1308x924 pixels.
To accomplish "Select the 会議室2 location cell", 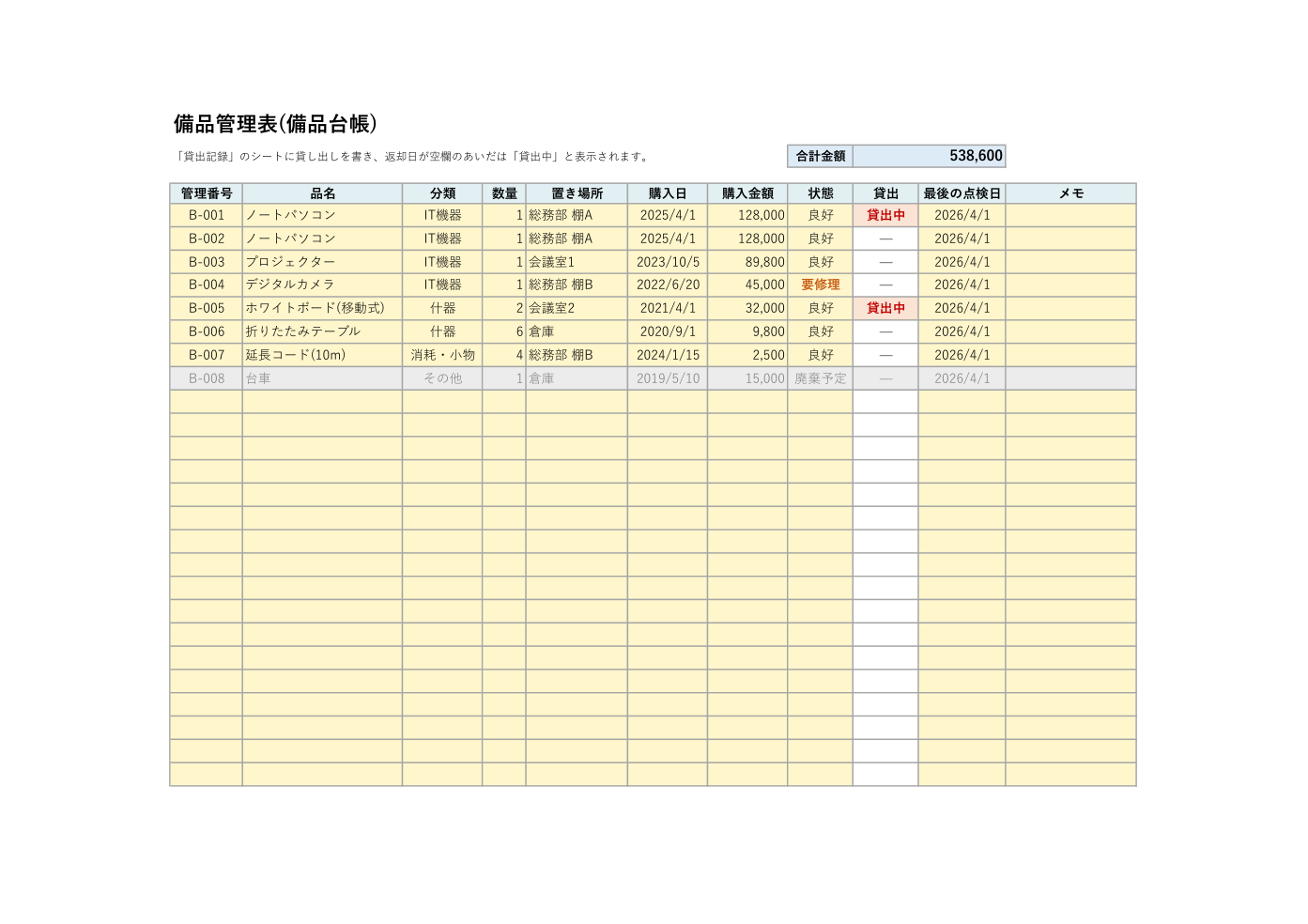I will pyautogui.click(x=577, y=308).
